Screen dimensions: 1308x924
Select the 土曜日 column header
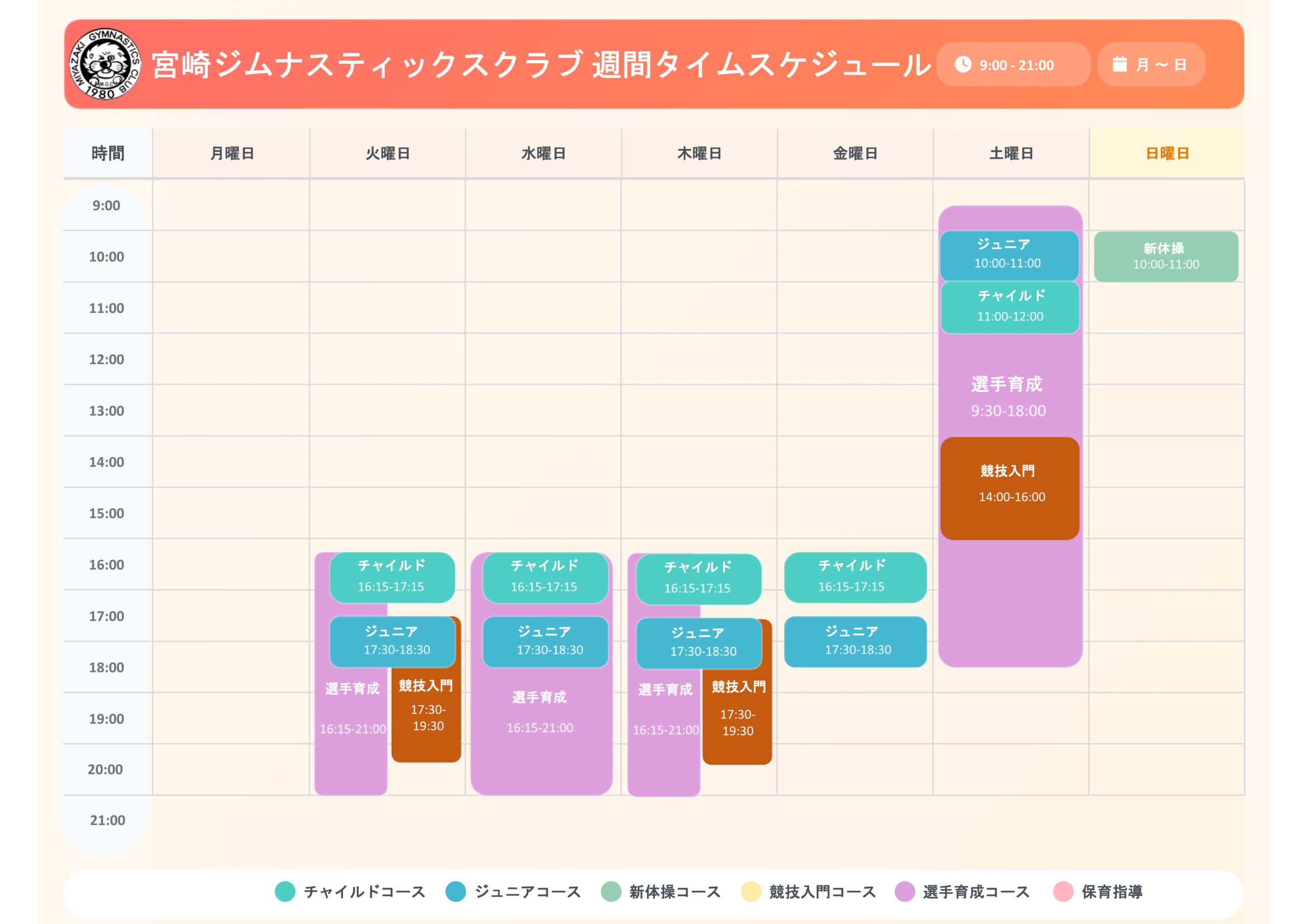(x=1011, y=153)
